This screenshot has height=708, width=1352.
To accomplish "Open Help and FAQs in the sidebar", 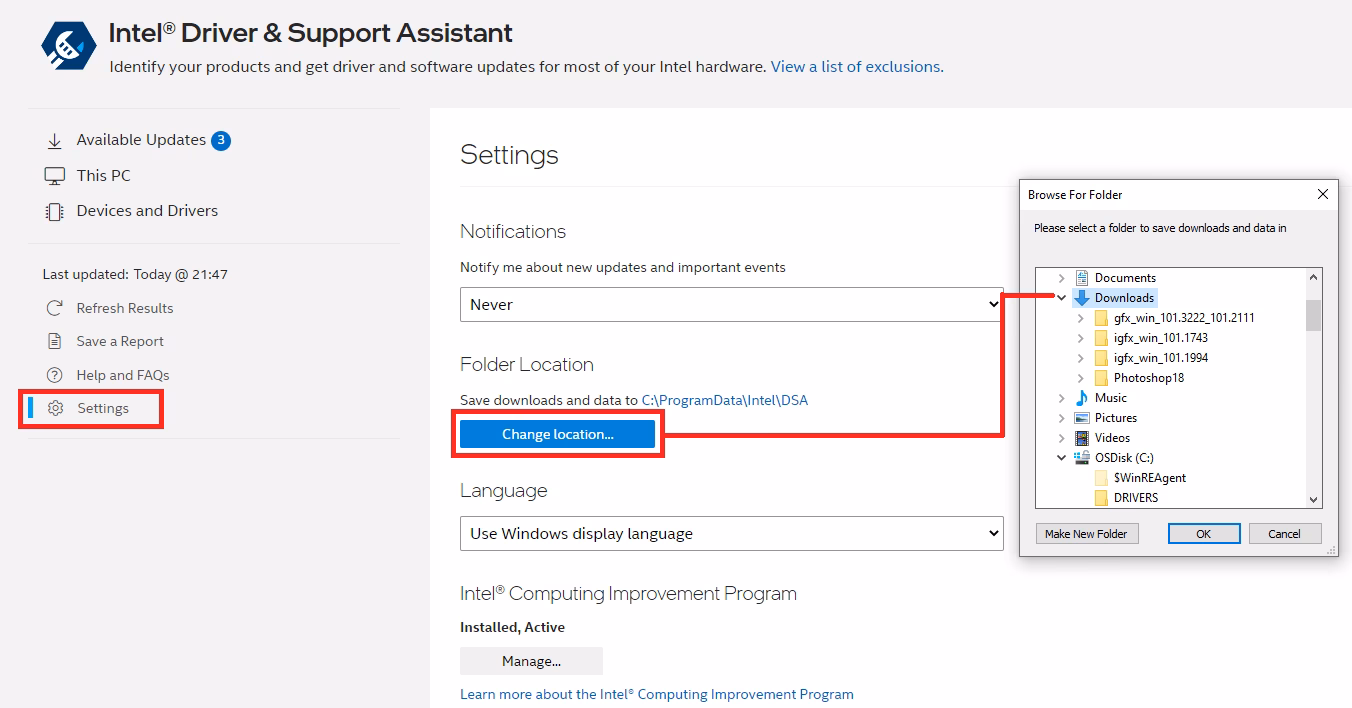I will tap(123, 375).
